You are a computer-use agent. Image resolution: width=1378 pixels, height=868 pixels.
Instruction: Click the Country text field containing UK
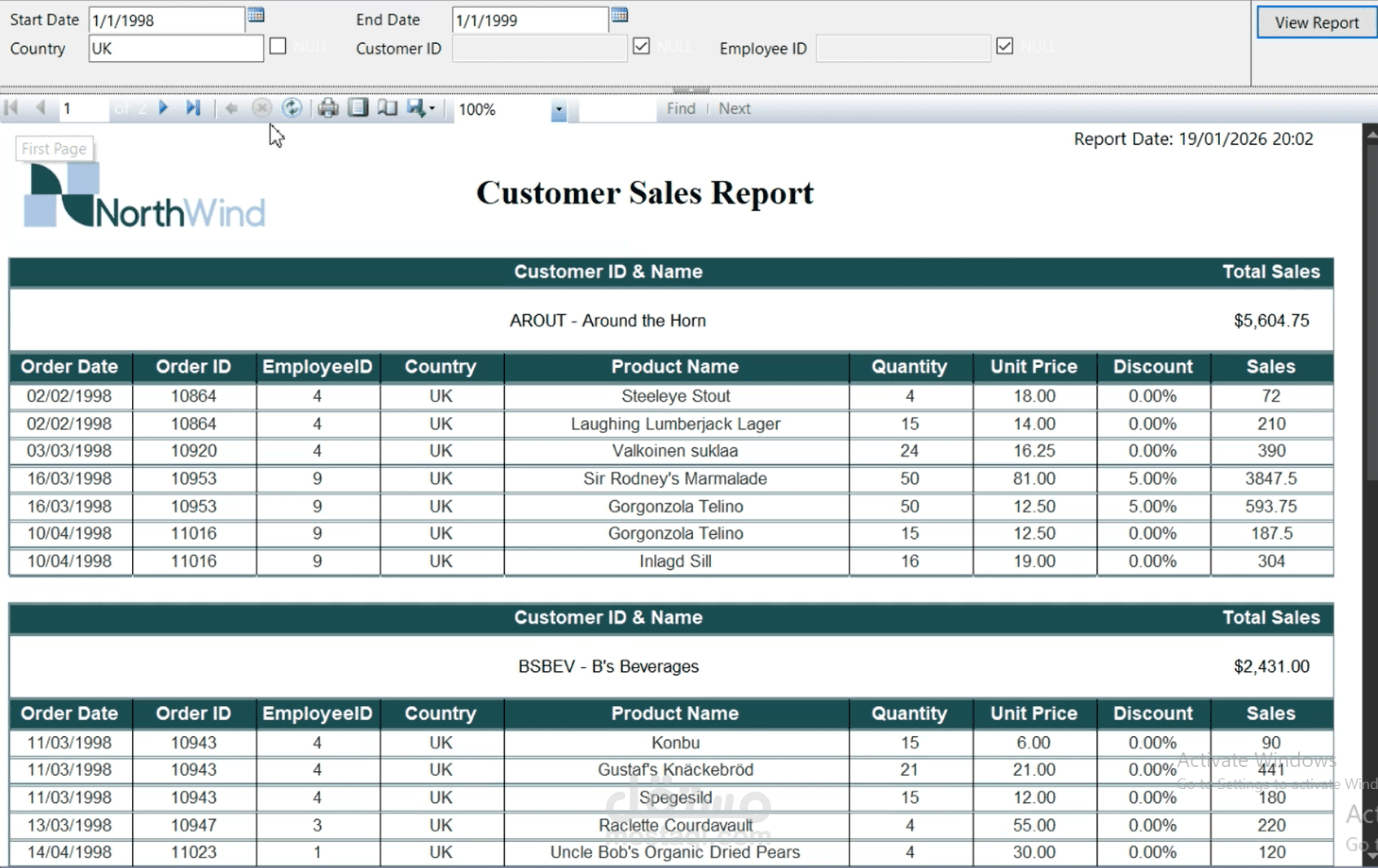175,48
